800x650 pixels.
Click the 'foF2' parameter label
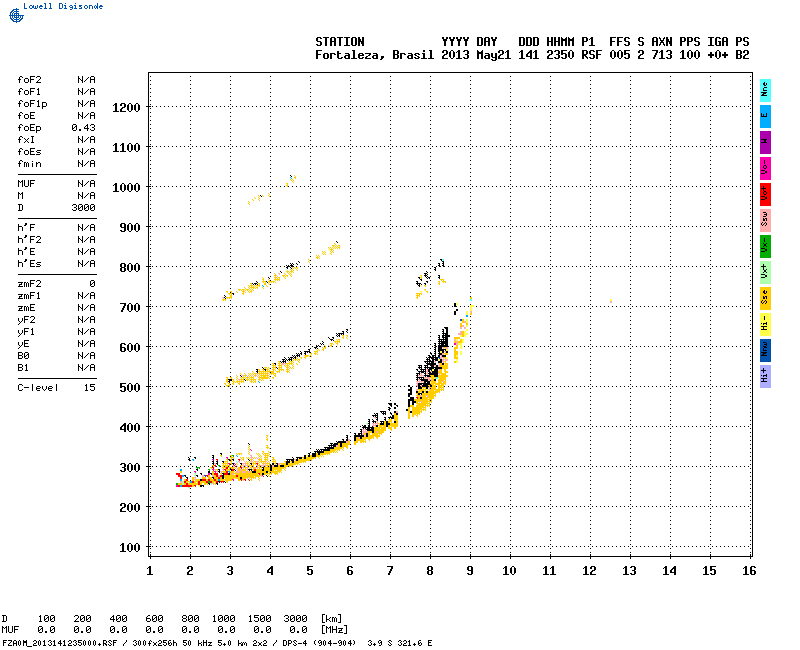(29, 80)
